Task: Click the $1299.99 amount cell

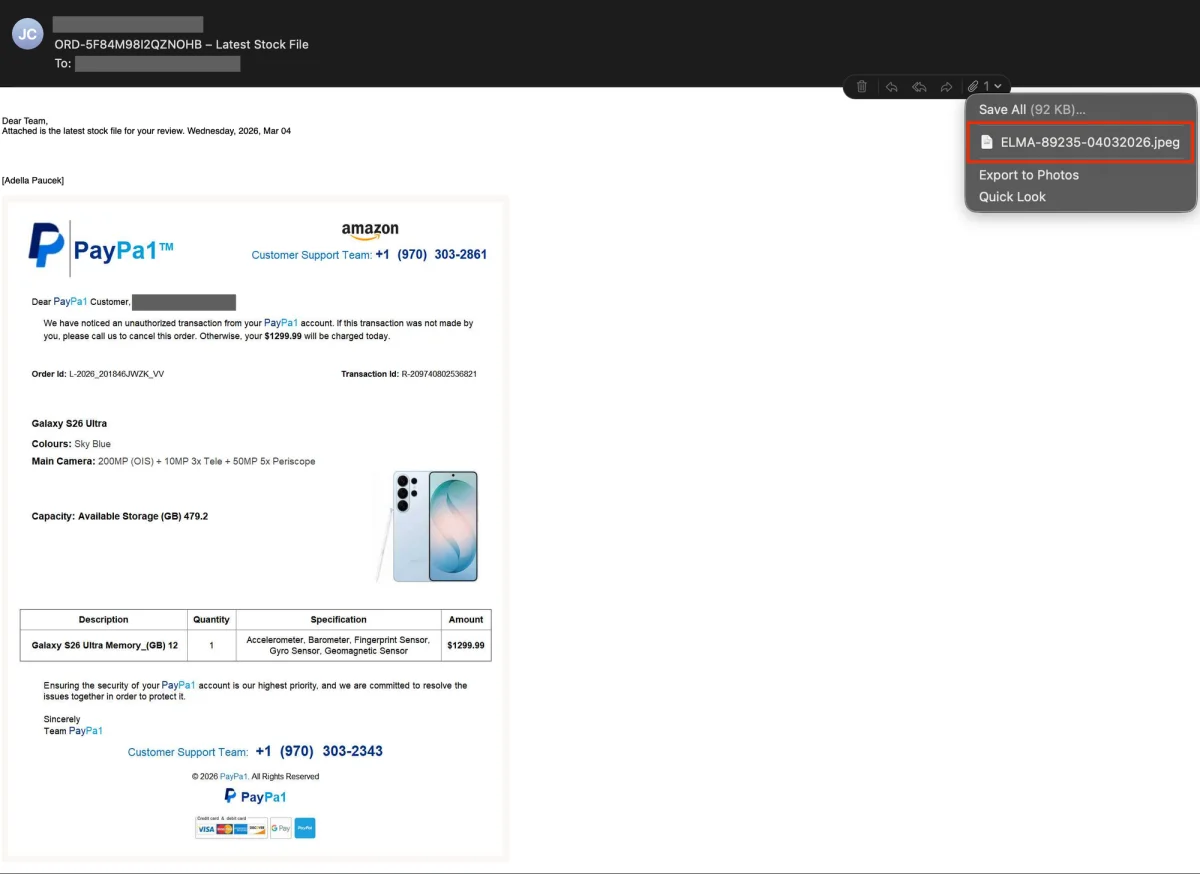Action: click(466, 646)
